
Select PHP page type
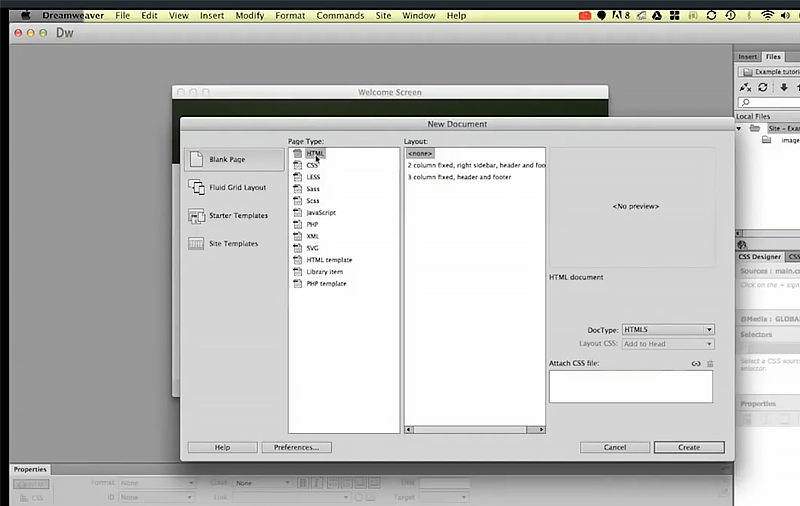coord(312,224)
